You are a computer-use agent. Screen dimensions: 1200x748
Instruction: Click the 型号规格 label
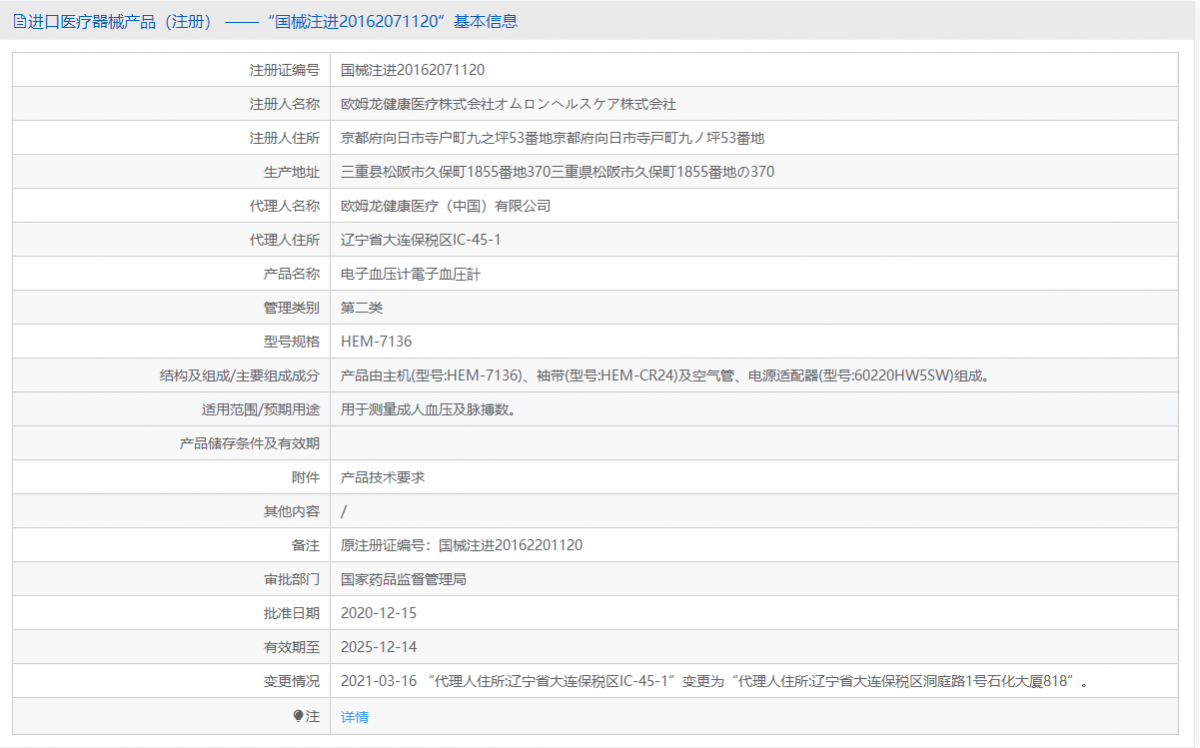point(292,342)
